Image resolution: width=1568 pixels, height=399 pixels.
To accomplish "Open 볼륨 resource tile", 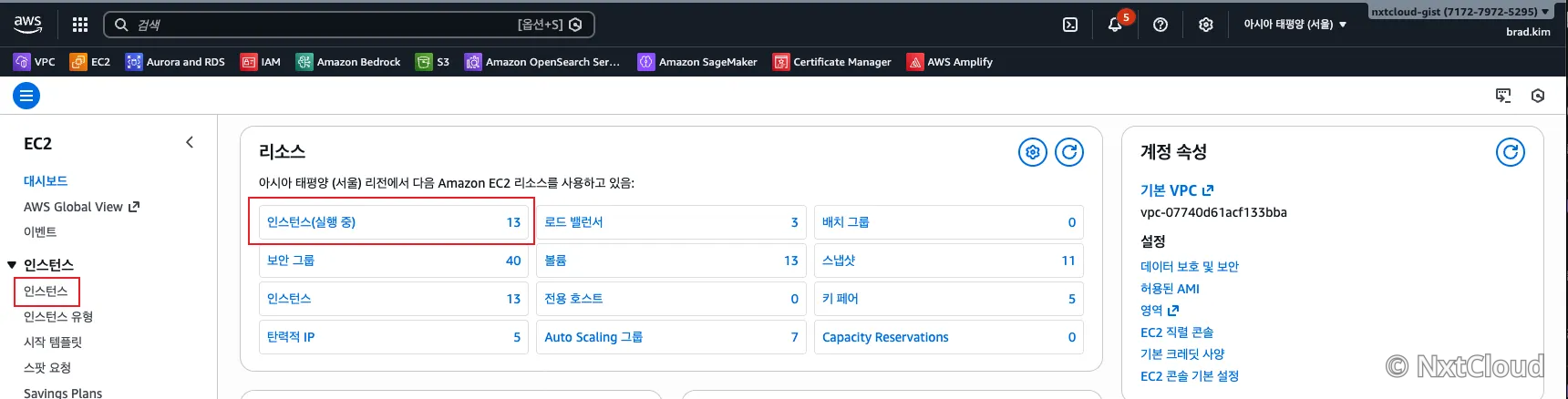I will pyautogui.click(x=671, y=261).
